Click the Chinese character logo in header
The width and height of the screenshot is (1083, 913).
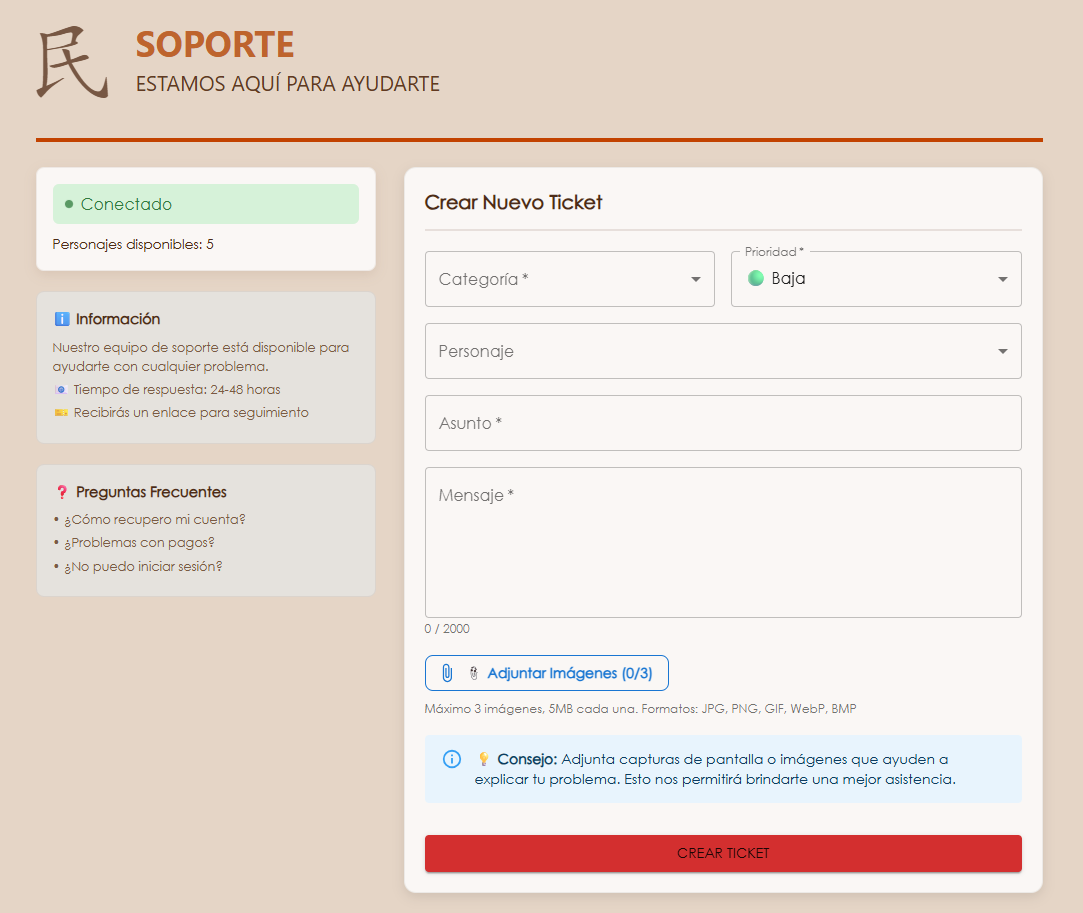click(x=72, y=64)
